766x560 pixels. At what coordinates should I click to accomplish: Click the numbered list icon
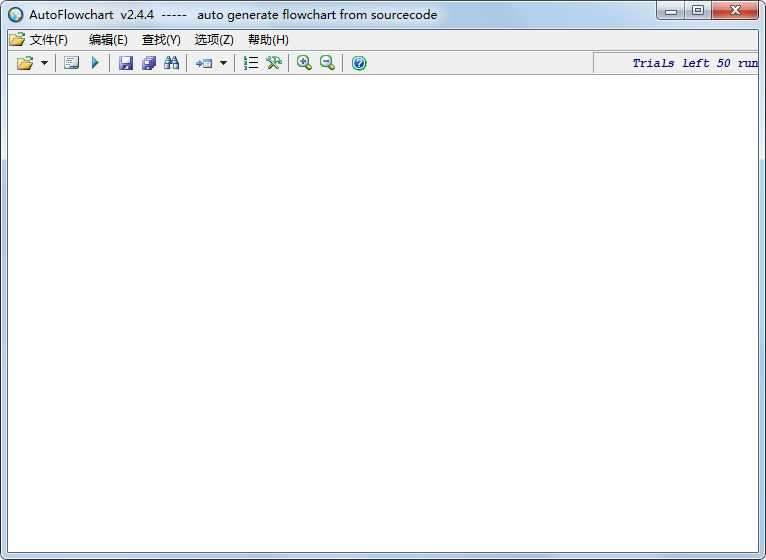coord(251,63)
